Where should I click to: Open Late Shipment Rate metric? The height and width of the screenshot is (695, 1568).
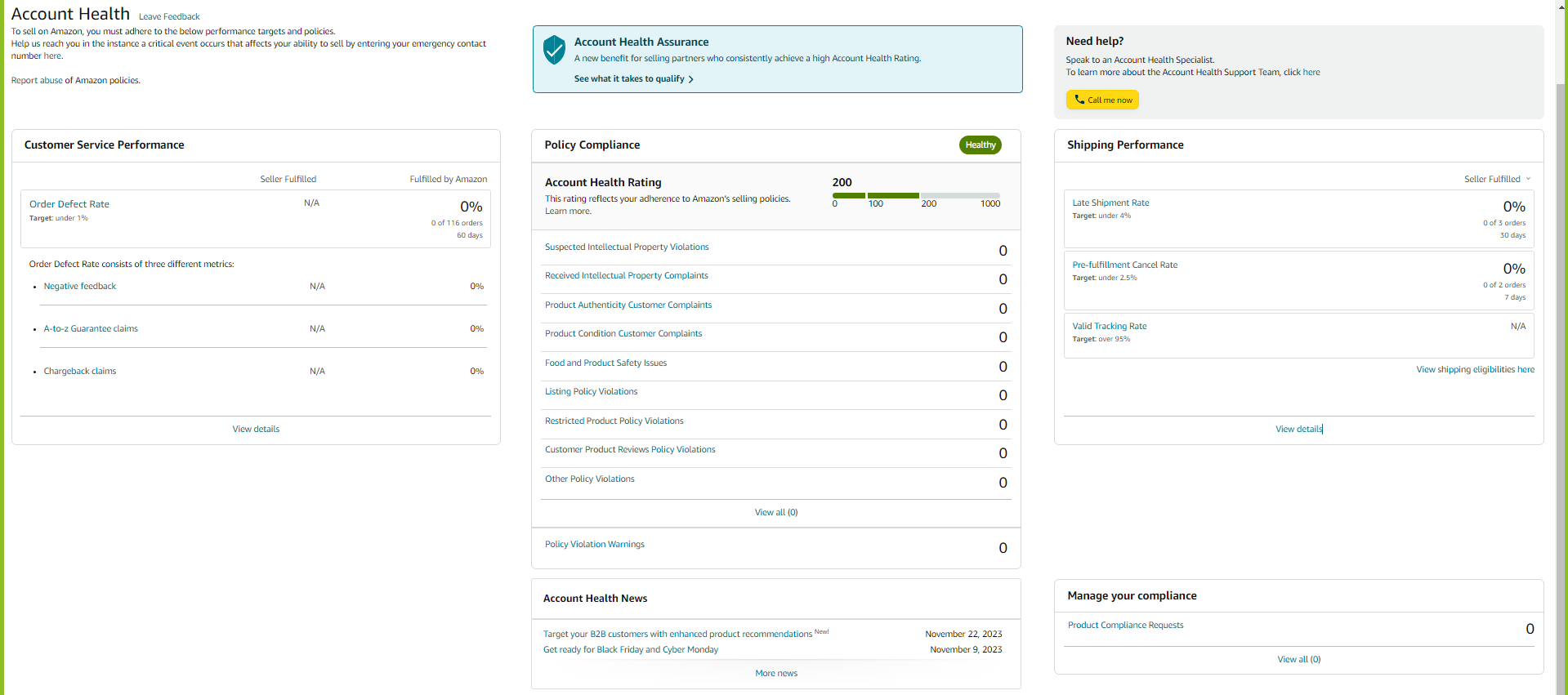pos(1110,203)
